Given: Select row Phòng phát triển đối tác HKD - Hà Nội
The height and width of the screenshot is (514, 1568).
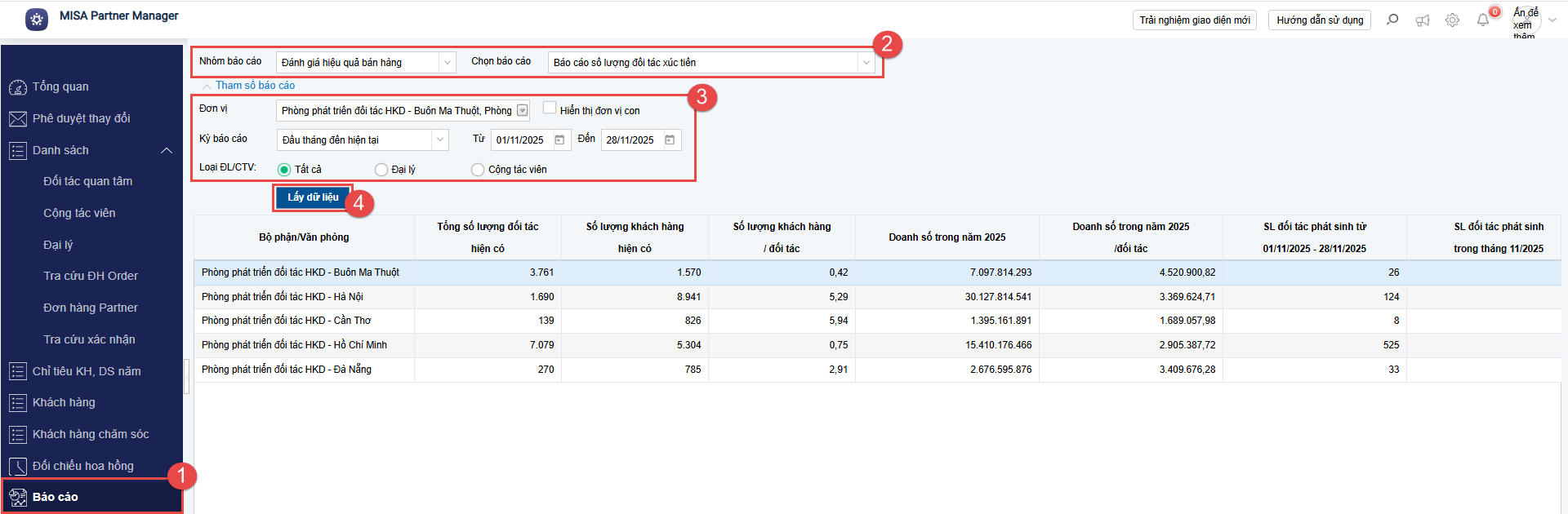Looking at the screenshot, I should point(877,297).
